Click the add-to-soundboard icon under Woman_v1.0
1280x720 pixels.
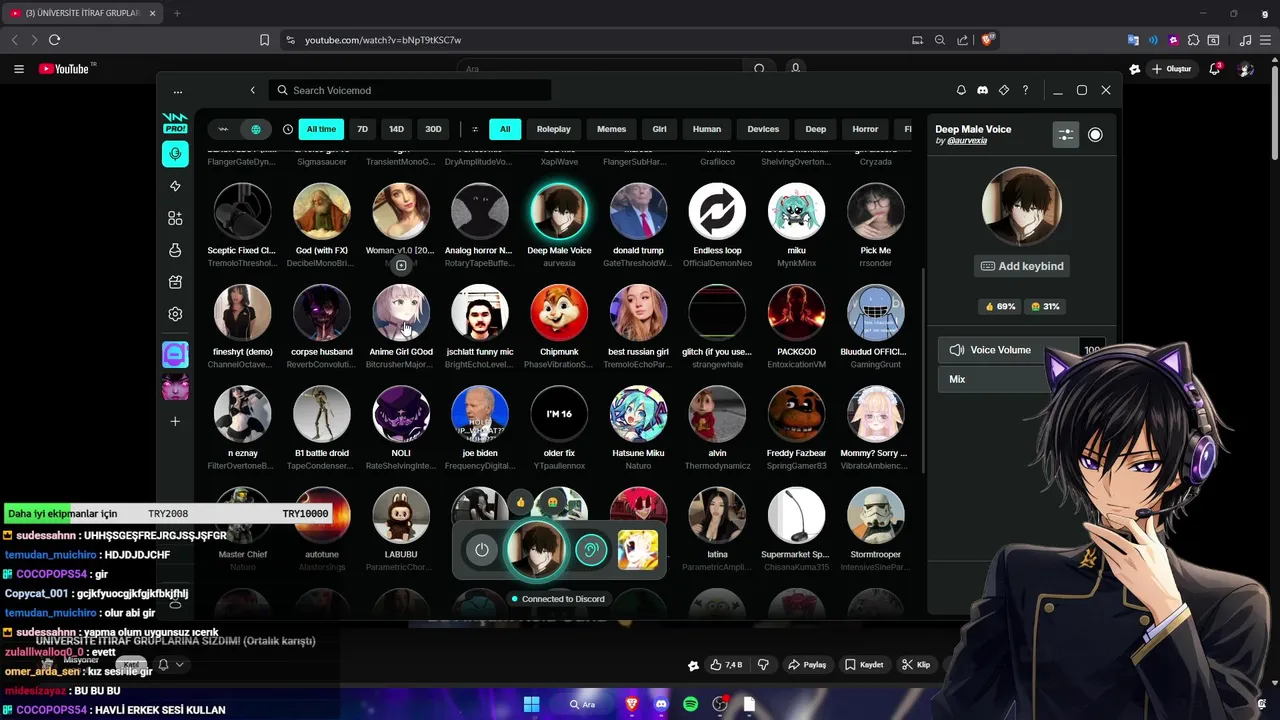401,265
